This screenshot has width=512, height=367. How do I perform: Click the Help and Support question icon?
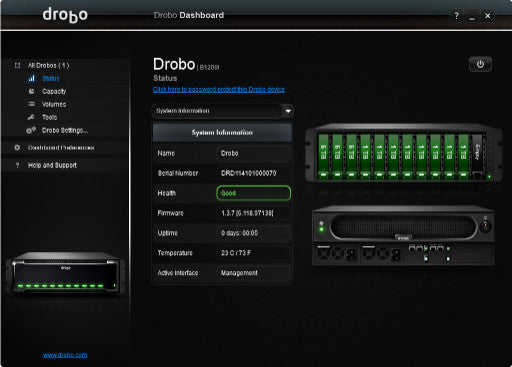click(x=17, y=165)
